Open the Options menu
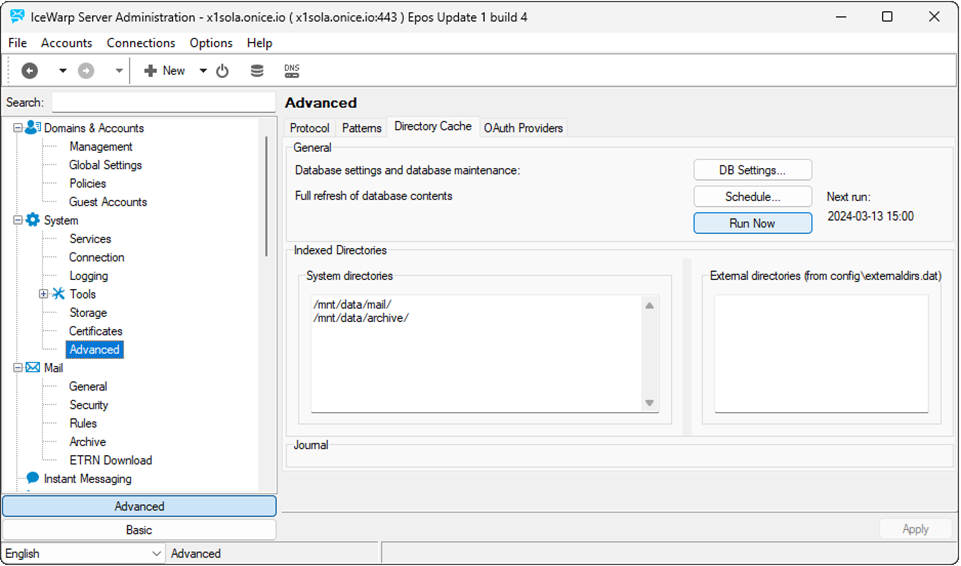The image size is (961, 566). click(x=211, y=43)
